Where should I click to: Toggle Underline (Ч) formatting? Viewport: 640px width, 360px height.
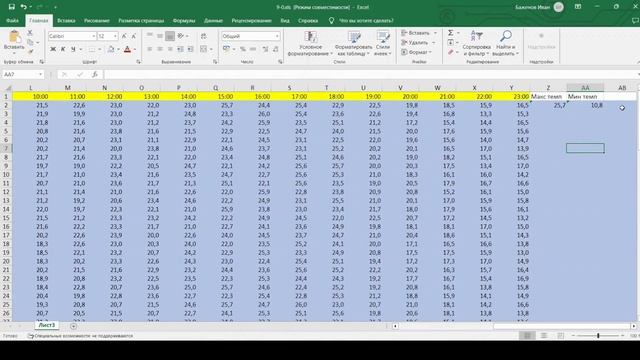point(73,49)
